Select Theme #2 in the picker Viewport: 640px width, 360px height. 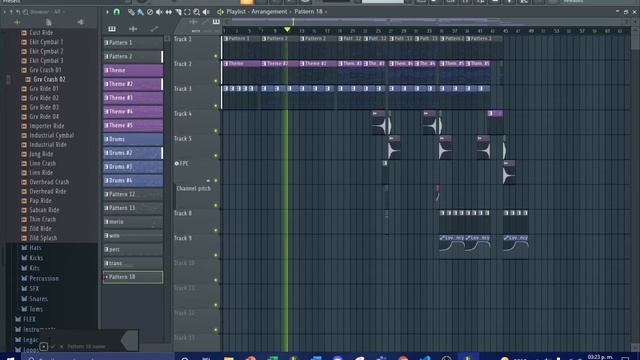pos(133,84)
